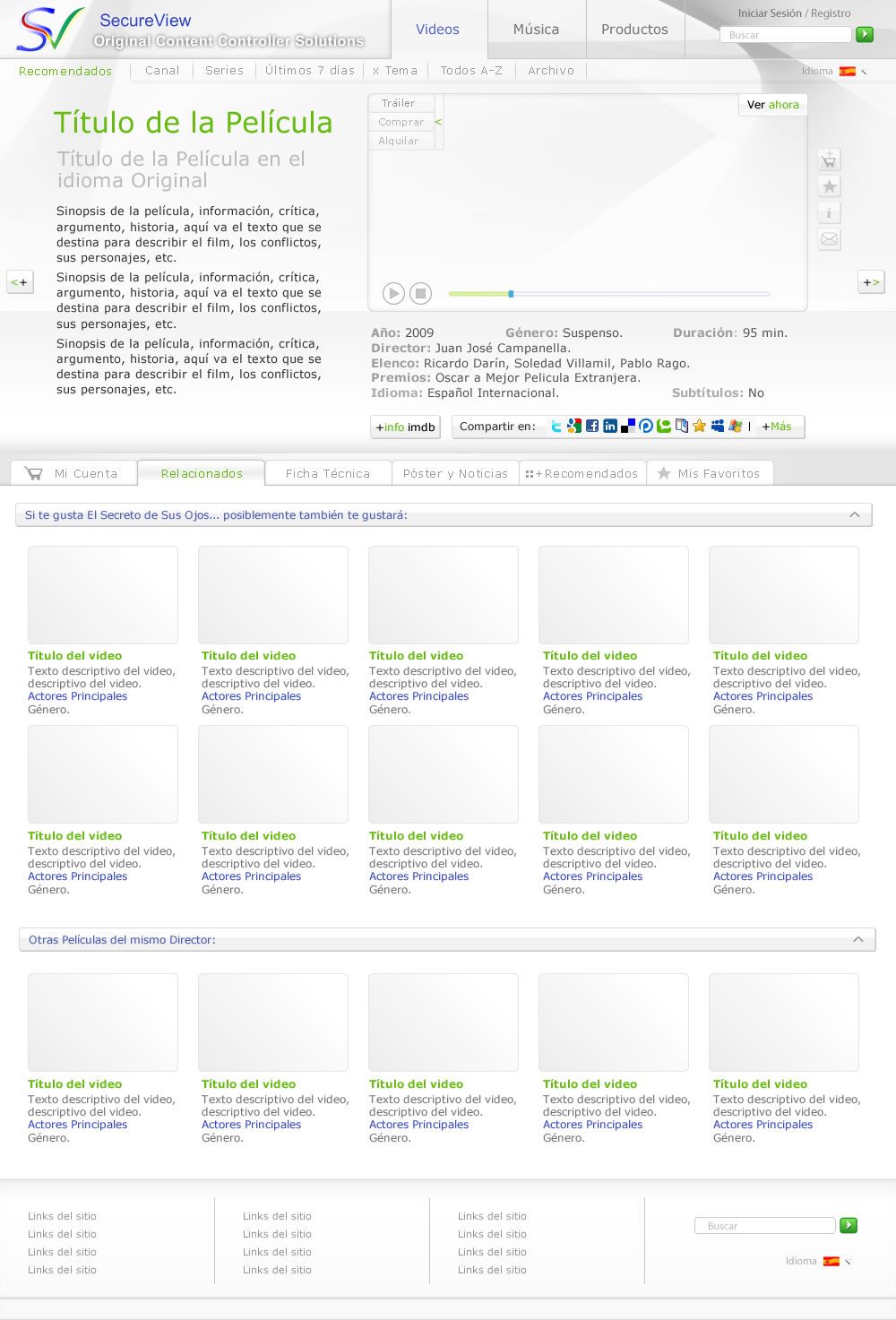Collapse the 'Si te gusta El Secreto de Sus Ojos' section
This screenshot has height=1320, width=896.
[855, 514]
